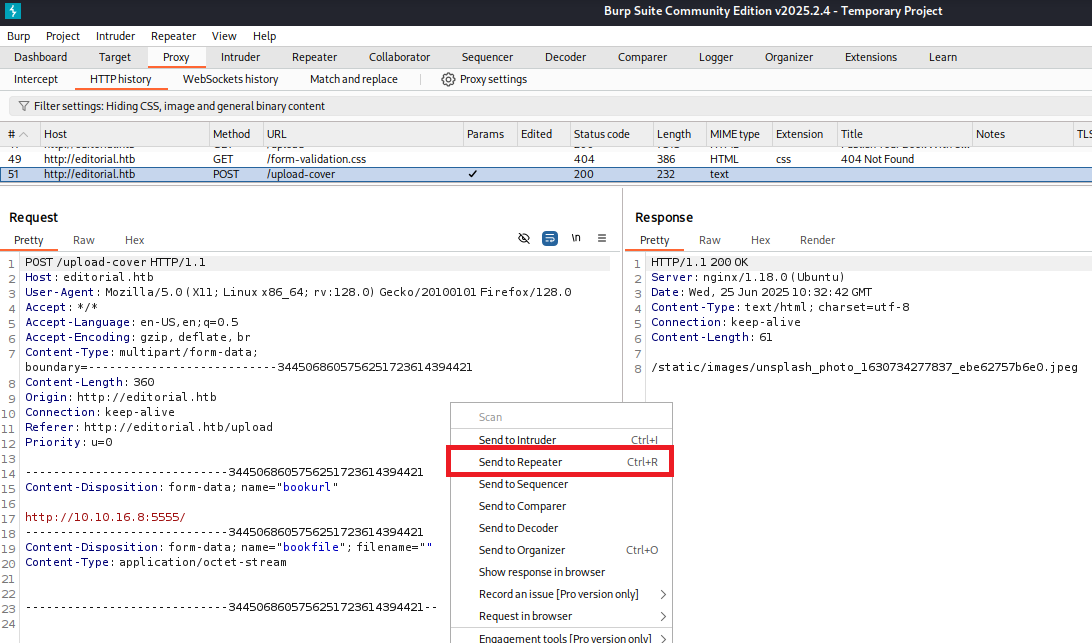The width and height of the screenshot is (1092, 643).
Task: Expand the Engagement tools submenu
Action: [x=662, y=638]
